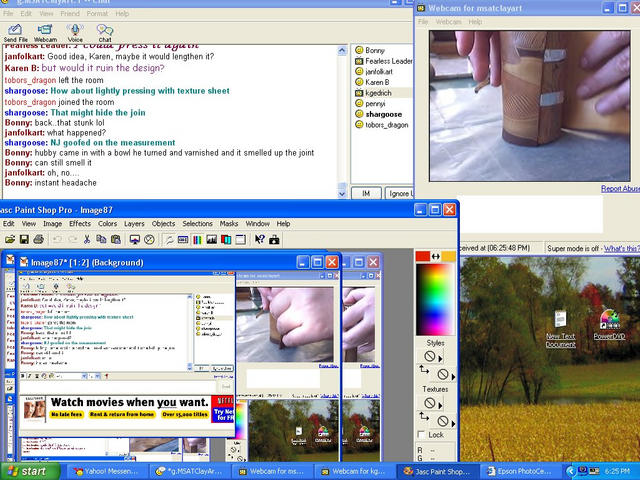The width and height of the screenshot is (640, 480).
Task: Swap foreground and background colors arrow
Action: pos(436,256)
